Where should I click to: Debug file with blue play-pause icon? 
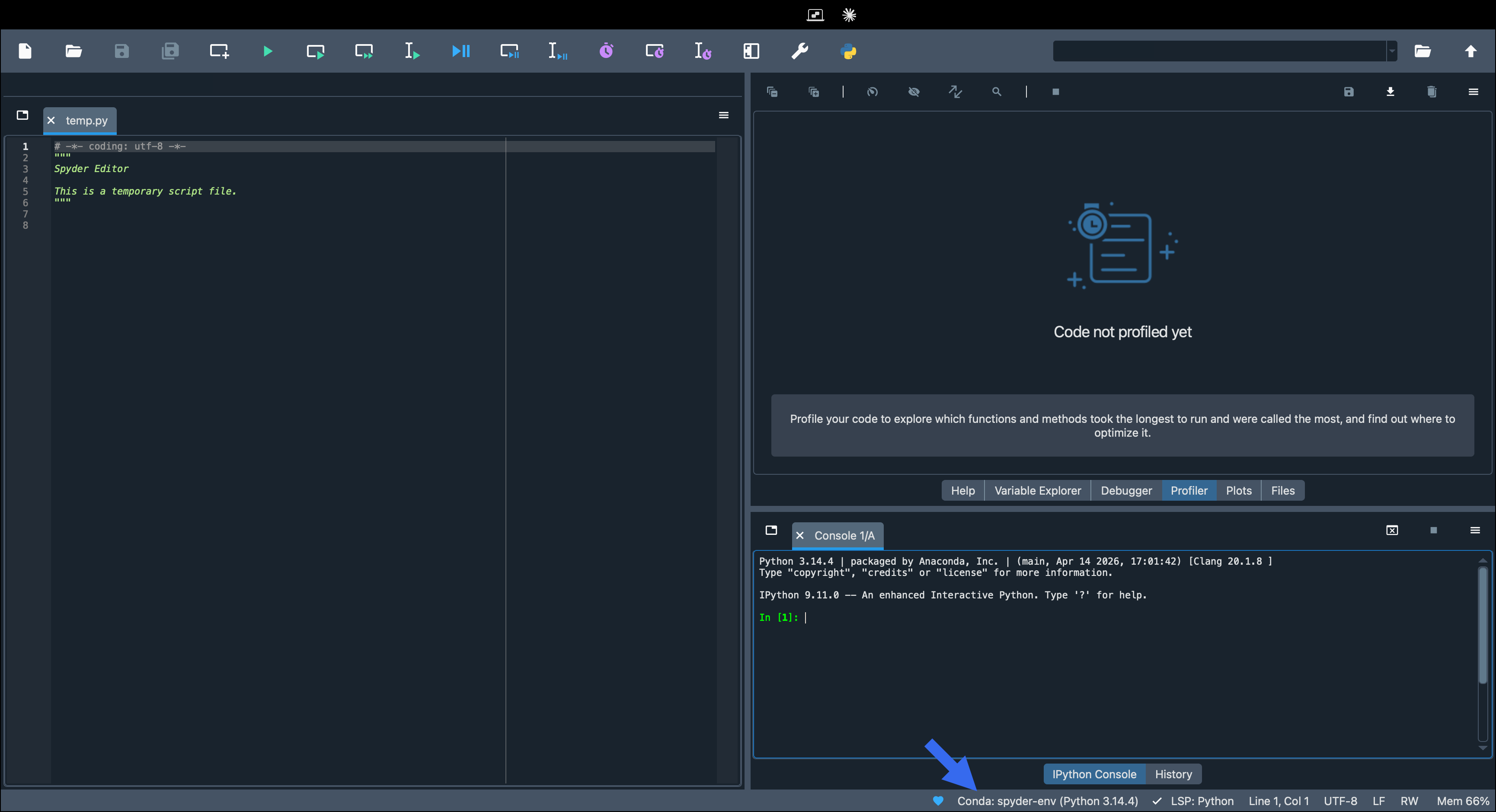tap(461, 51)
